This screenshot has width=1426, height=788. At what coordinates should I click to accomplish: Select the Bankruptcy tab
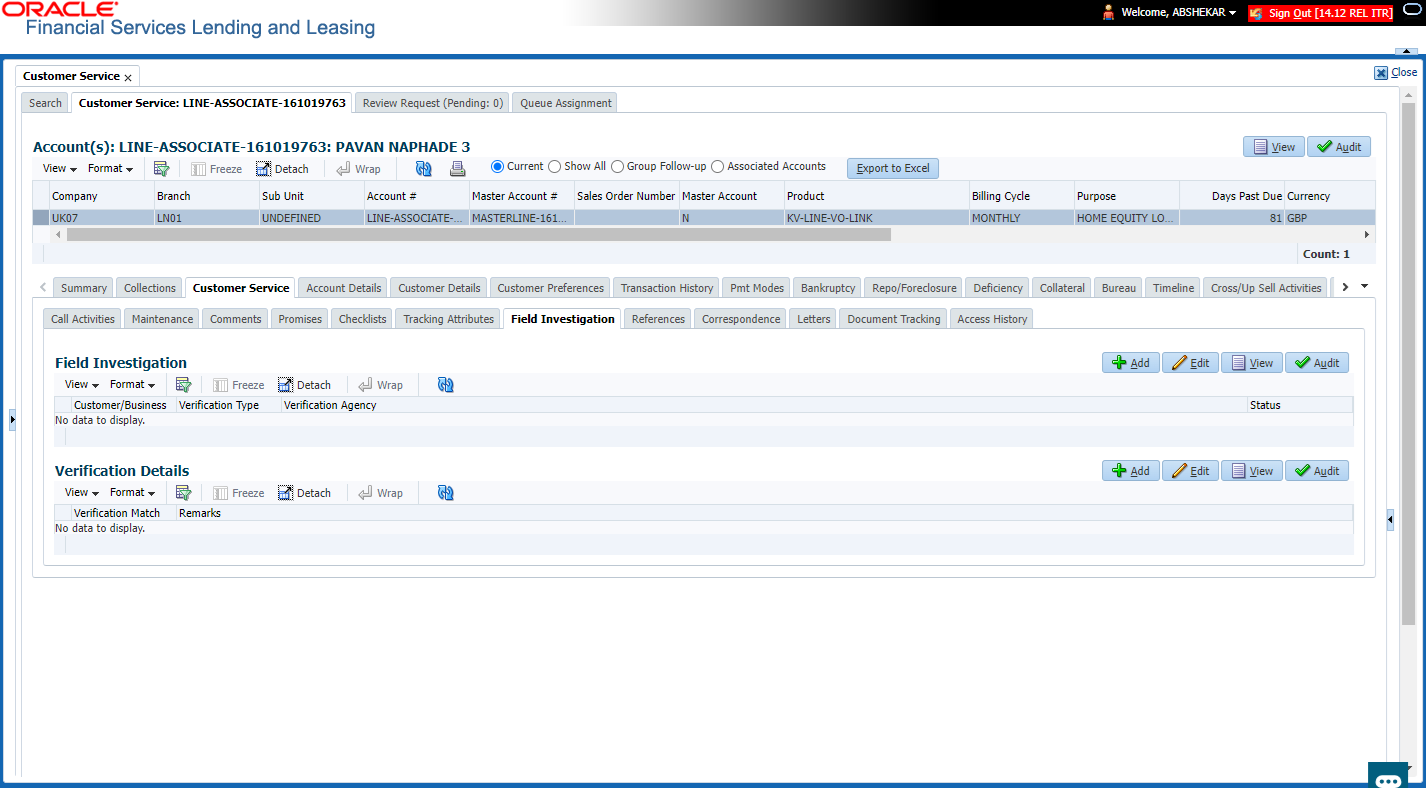[x=828, y=288]
